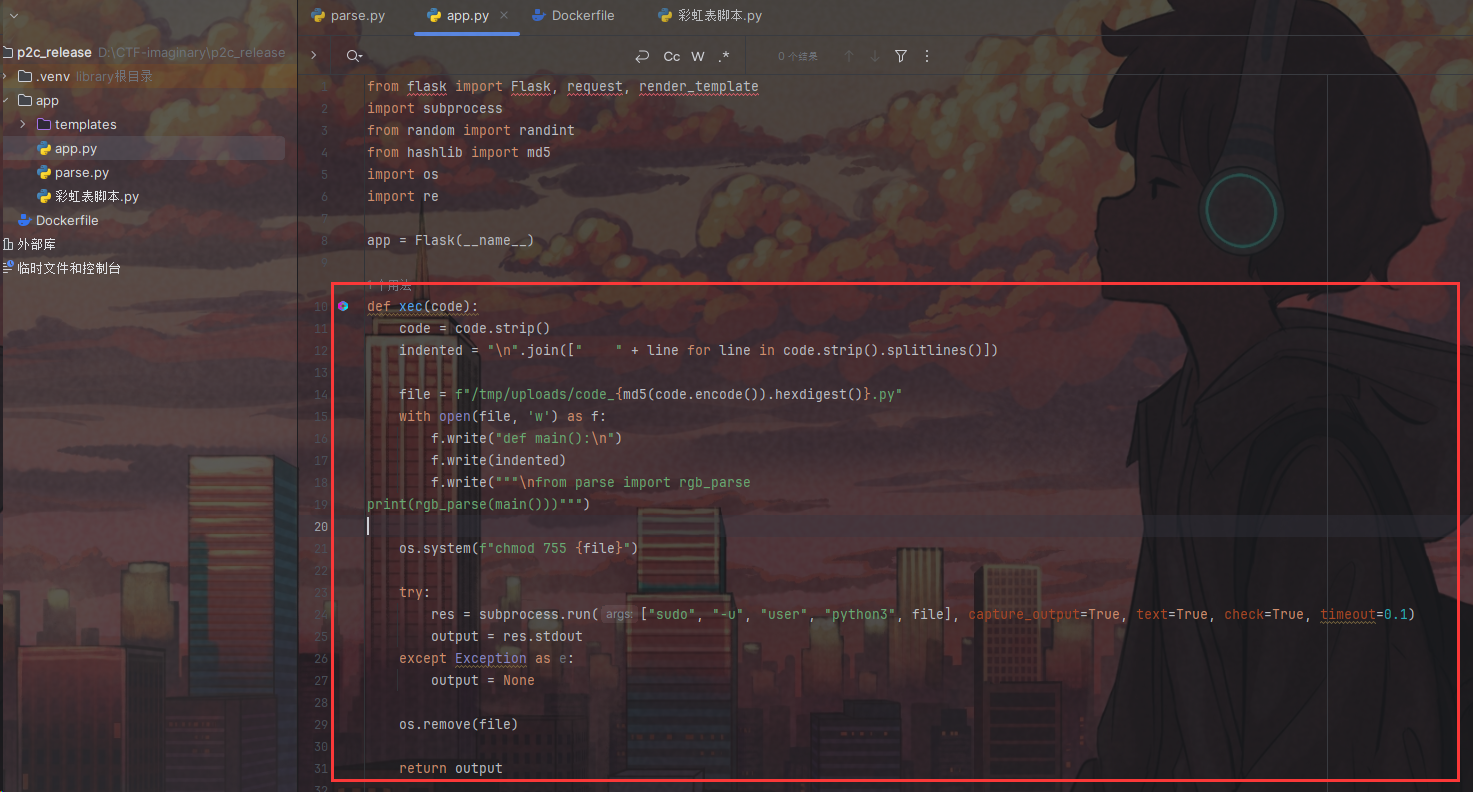Open parse.py in project tree
The height and width of the screenshot is (792, 1473).
81,172
